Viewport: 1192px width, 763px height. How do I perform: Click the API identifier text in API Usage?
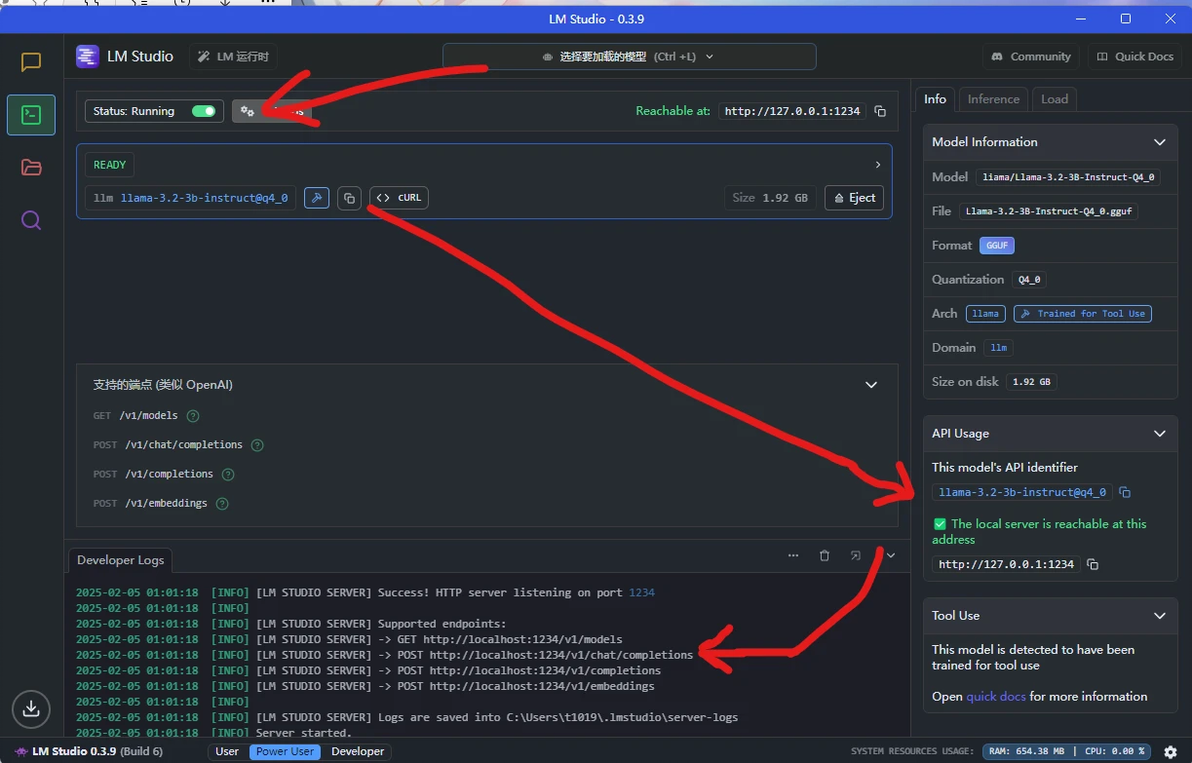coord(1022,492)
